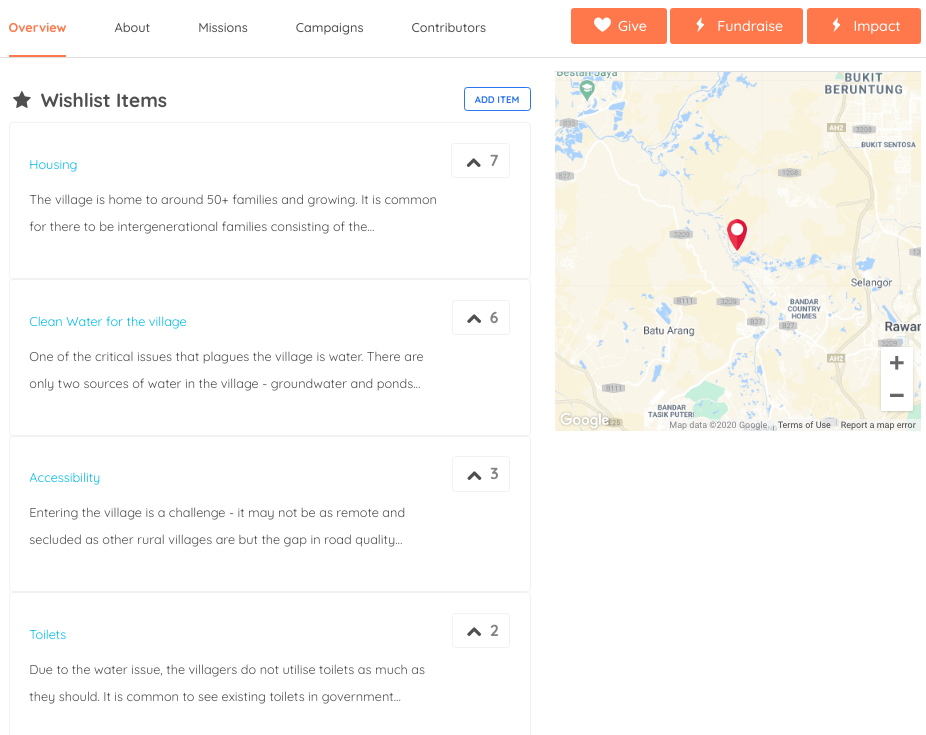This screenshot has height=735, width=926.
Task: Switch to the About tab
Action: (x=132, y=28)
